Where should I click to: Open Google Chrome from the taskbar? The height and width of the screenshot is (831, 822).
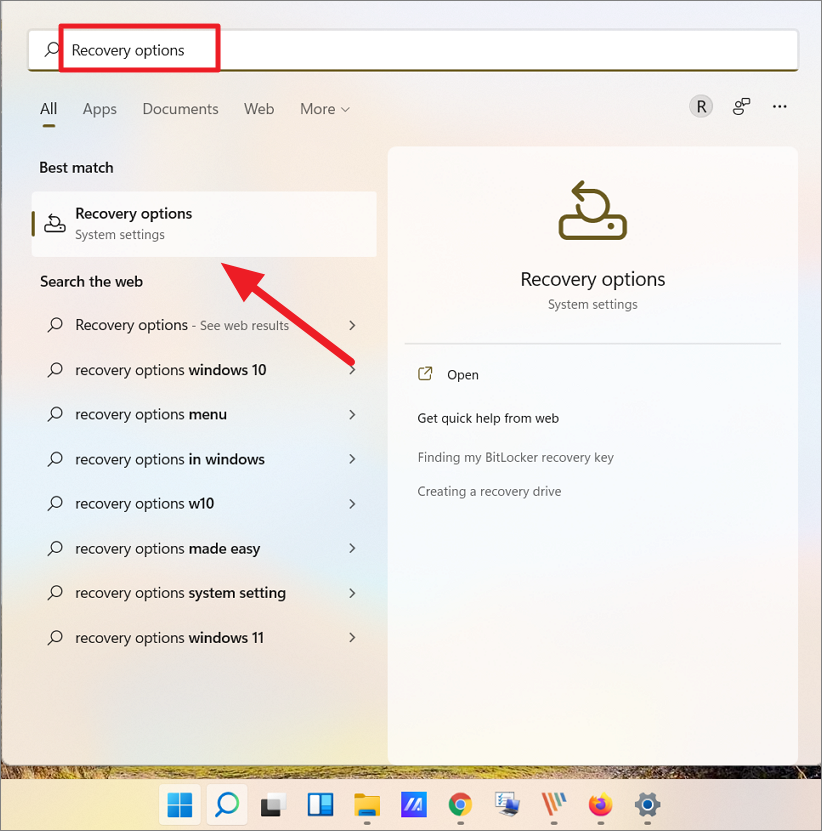[460, 804]
